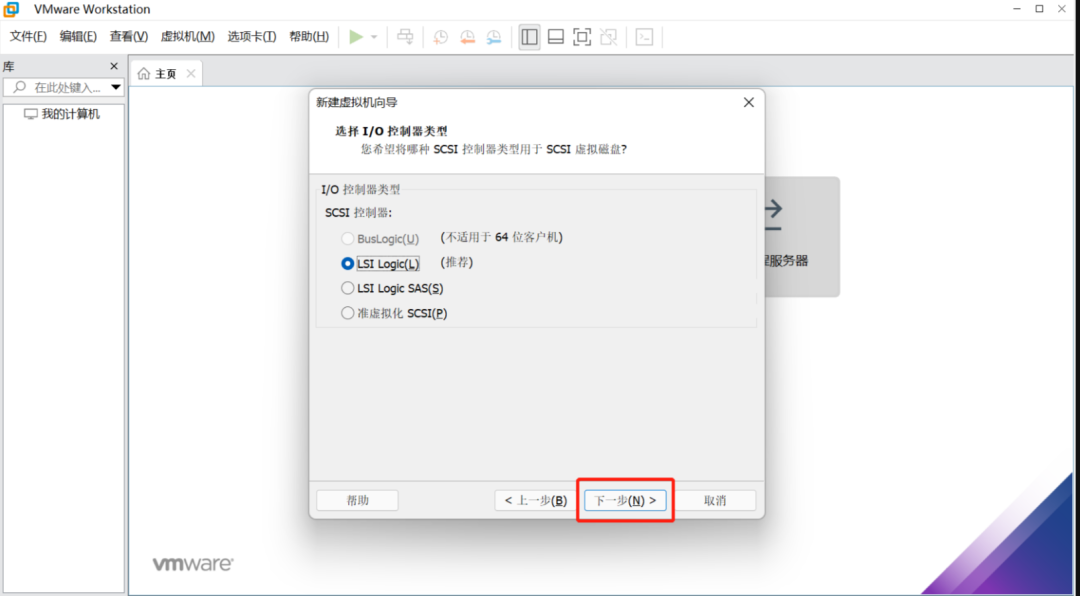Select the LSI Logic SAS(S) radio button
The image size is (1080, 596).
pos(348,288)
